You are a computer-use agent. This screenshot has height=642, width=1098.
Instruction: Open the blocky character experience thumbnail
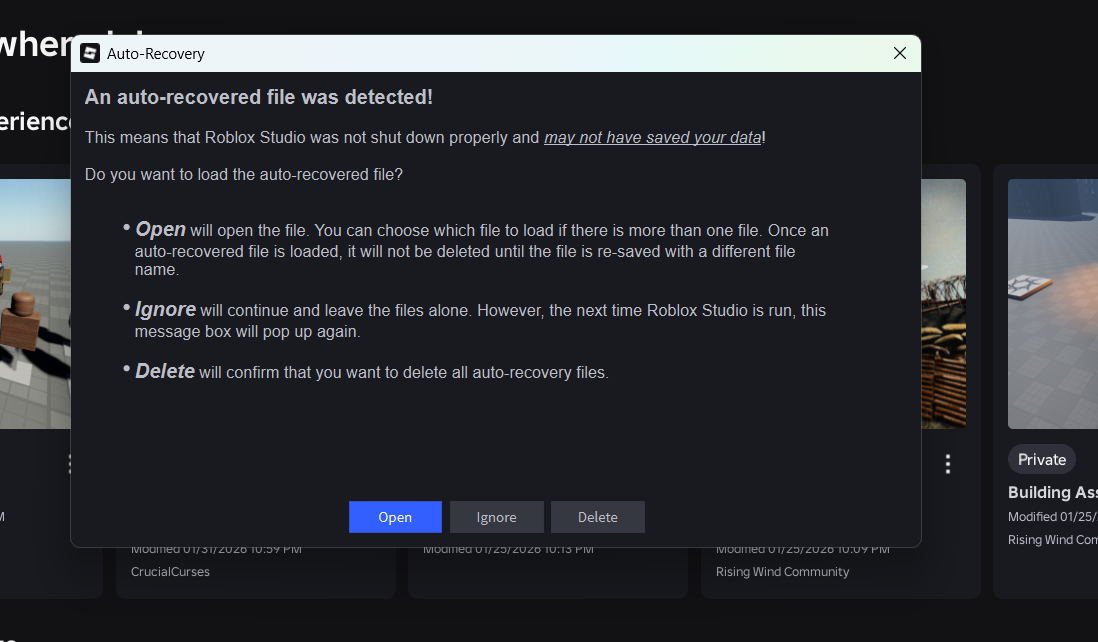[x=35, y=303]
